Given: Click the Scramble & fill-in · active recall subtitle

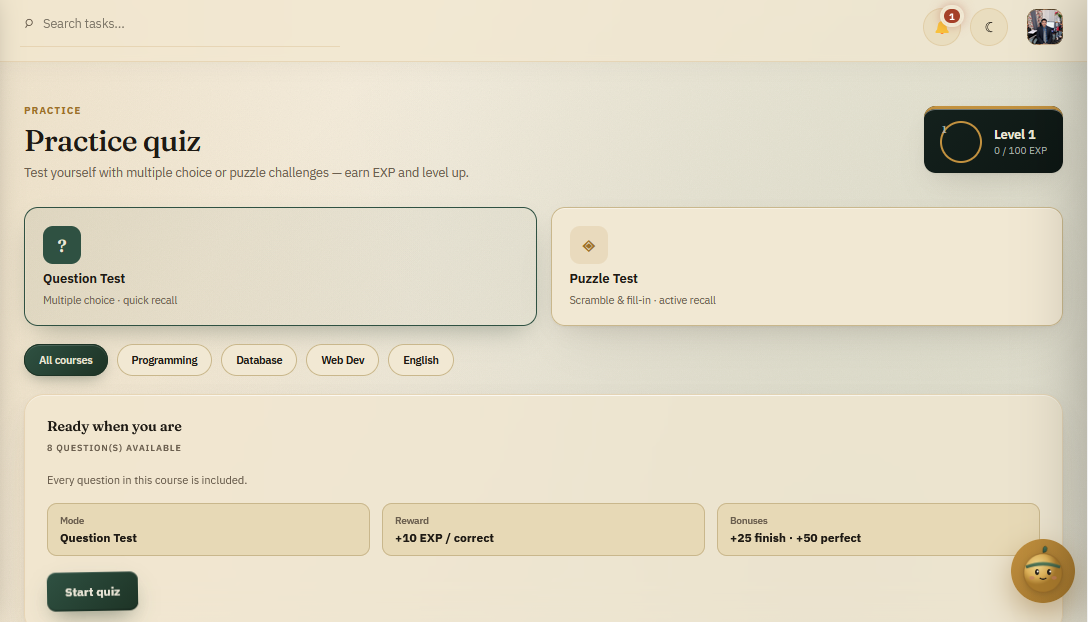Looking at the screenshot, I should point(643,301).
